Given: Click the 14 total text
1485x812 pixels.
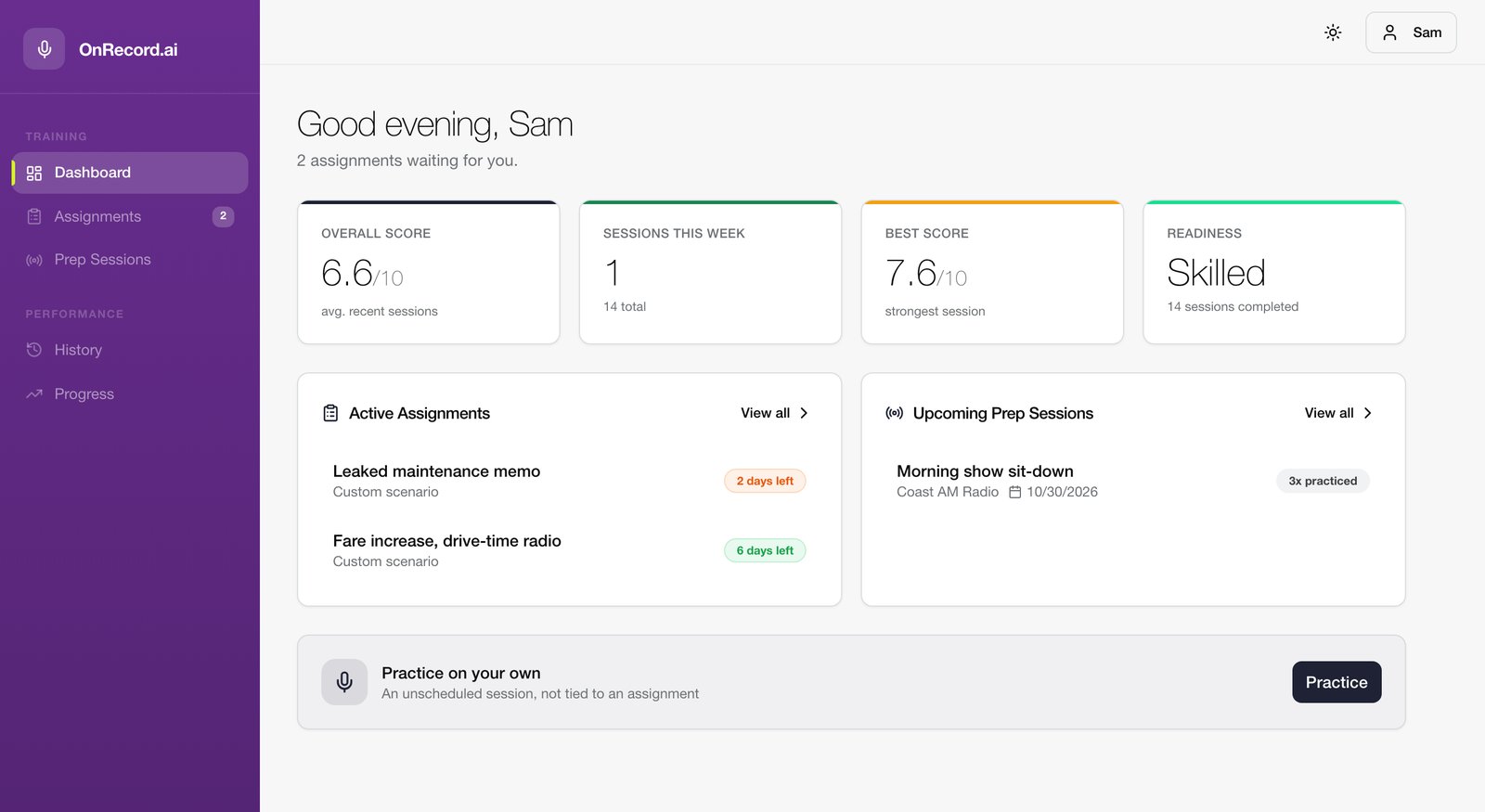Looking at the screenshot, I should point(625,306).
